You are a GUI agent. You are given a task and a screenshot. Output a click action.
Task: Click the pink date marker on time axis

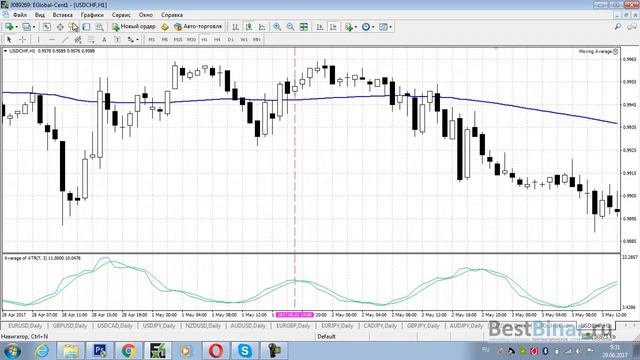[x=295, y=315]
